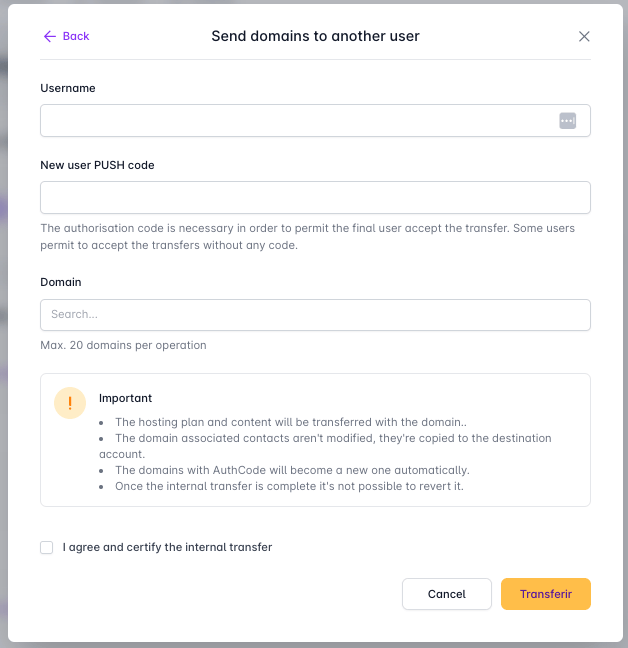Screen dimensions: 628x648
Task: Submit with the yellow Transferir button
Action: (546, 594)
